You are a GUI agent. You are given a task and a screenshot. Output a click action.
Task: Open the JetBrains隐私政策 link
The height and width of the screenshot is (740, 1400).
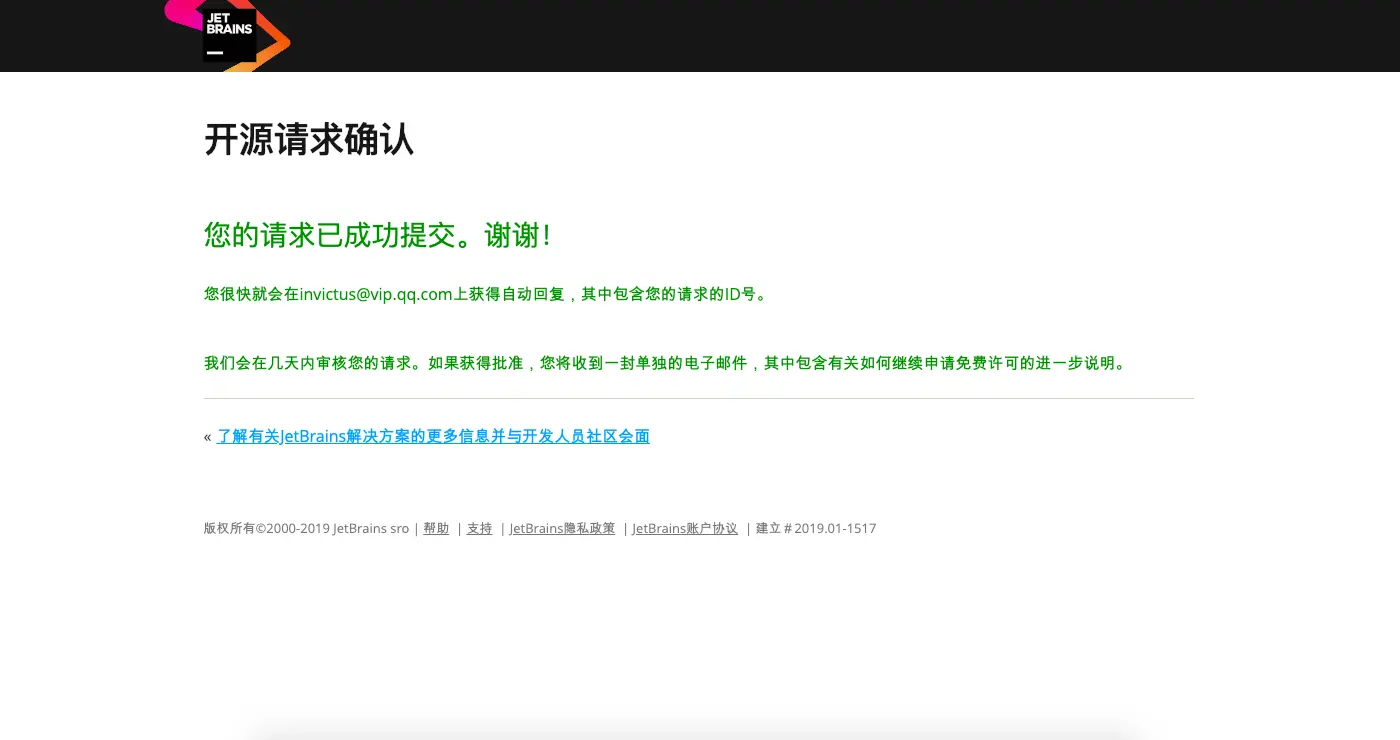(562, 528)
